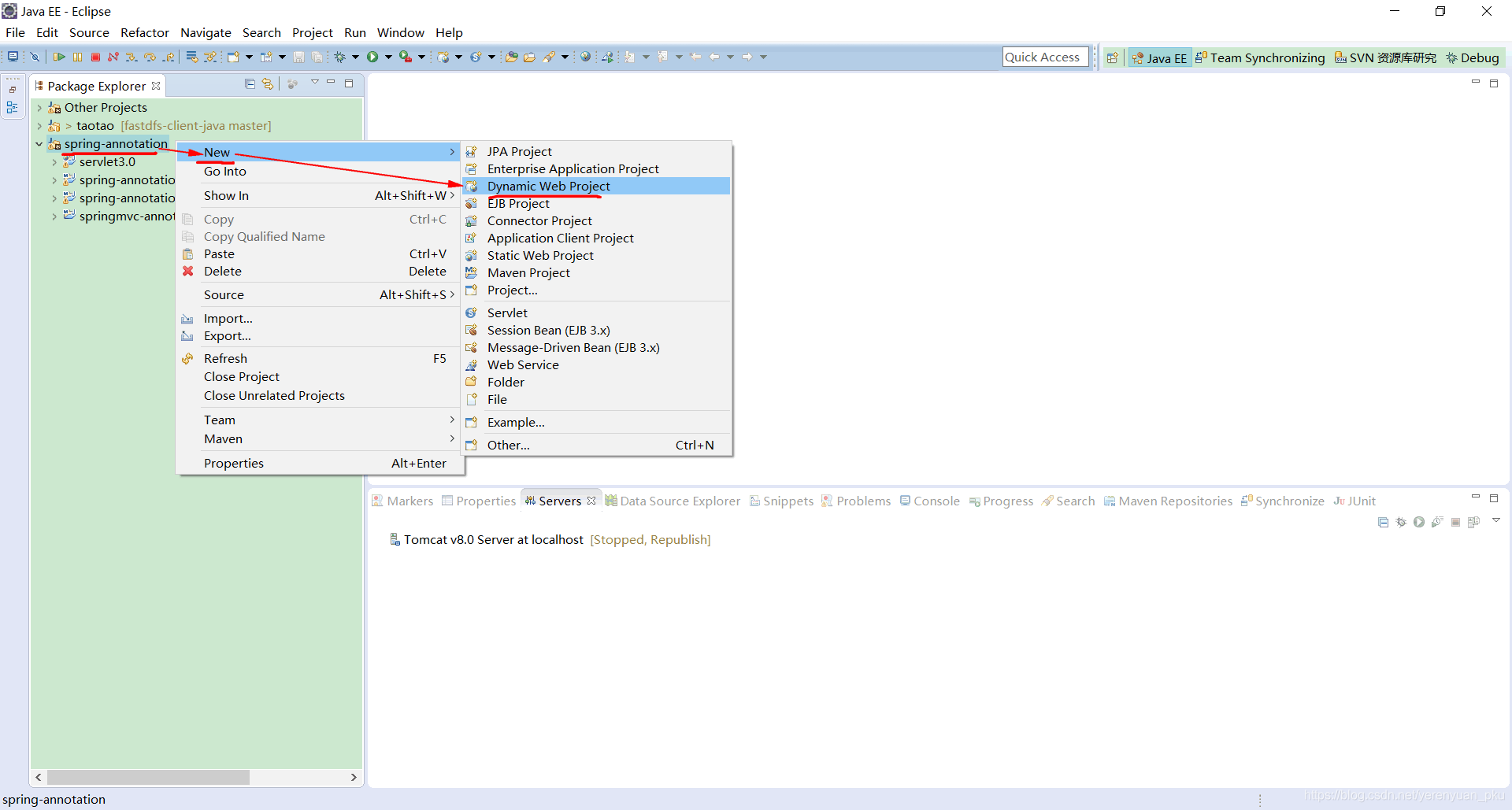Maximize the Package Explorer panel
This screenshot has height=810, width=1512.
pos(349,83)
